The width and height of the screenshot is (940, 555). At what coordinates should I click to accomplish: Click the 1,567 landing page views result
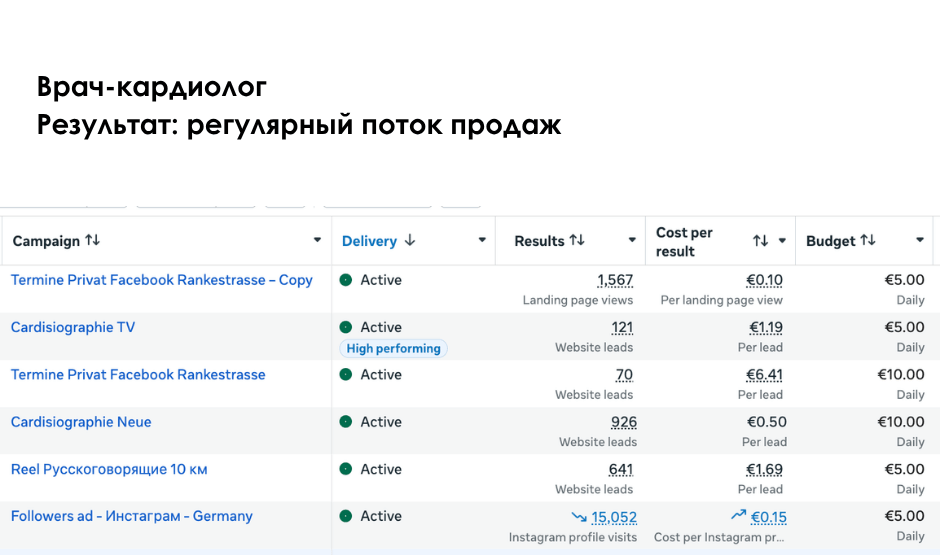pyautogui.click(x=615, y=280)
